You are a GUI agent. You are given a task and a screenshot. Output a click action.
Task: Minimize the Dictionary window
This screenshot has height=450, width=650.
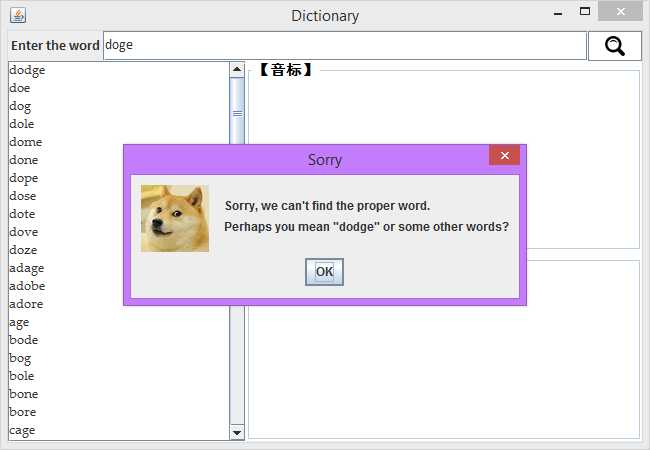(x=558, y=13)
